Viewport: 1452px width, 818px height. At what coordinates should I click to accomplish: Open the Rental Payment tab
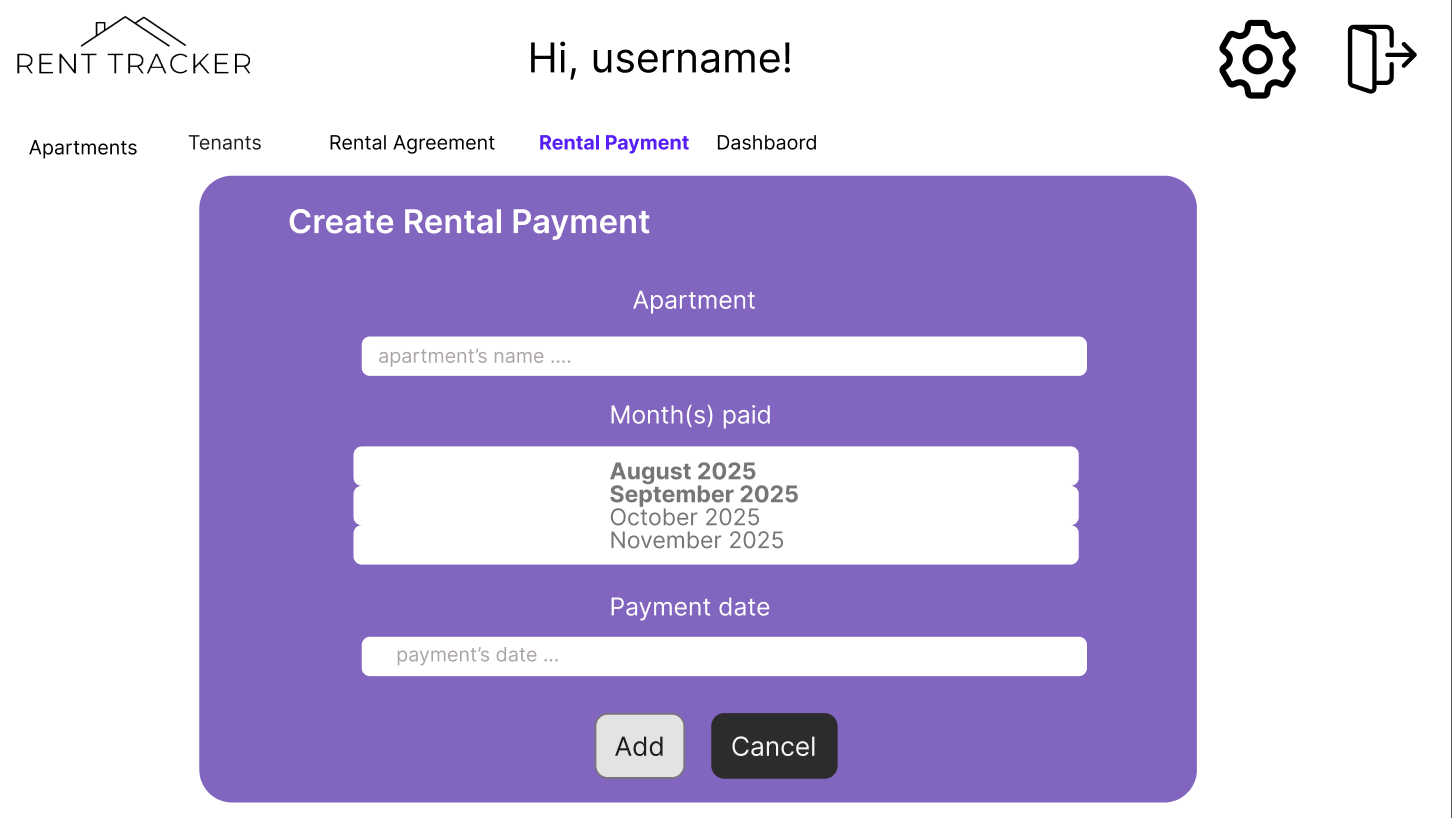click(x=613, y=143)
